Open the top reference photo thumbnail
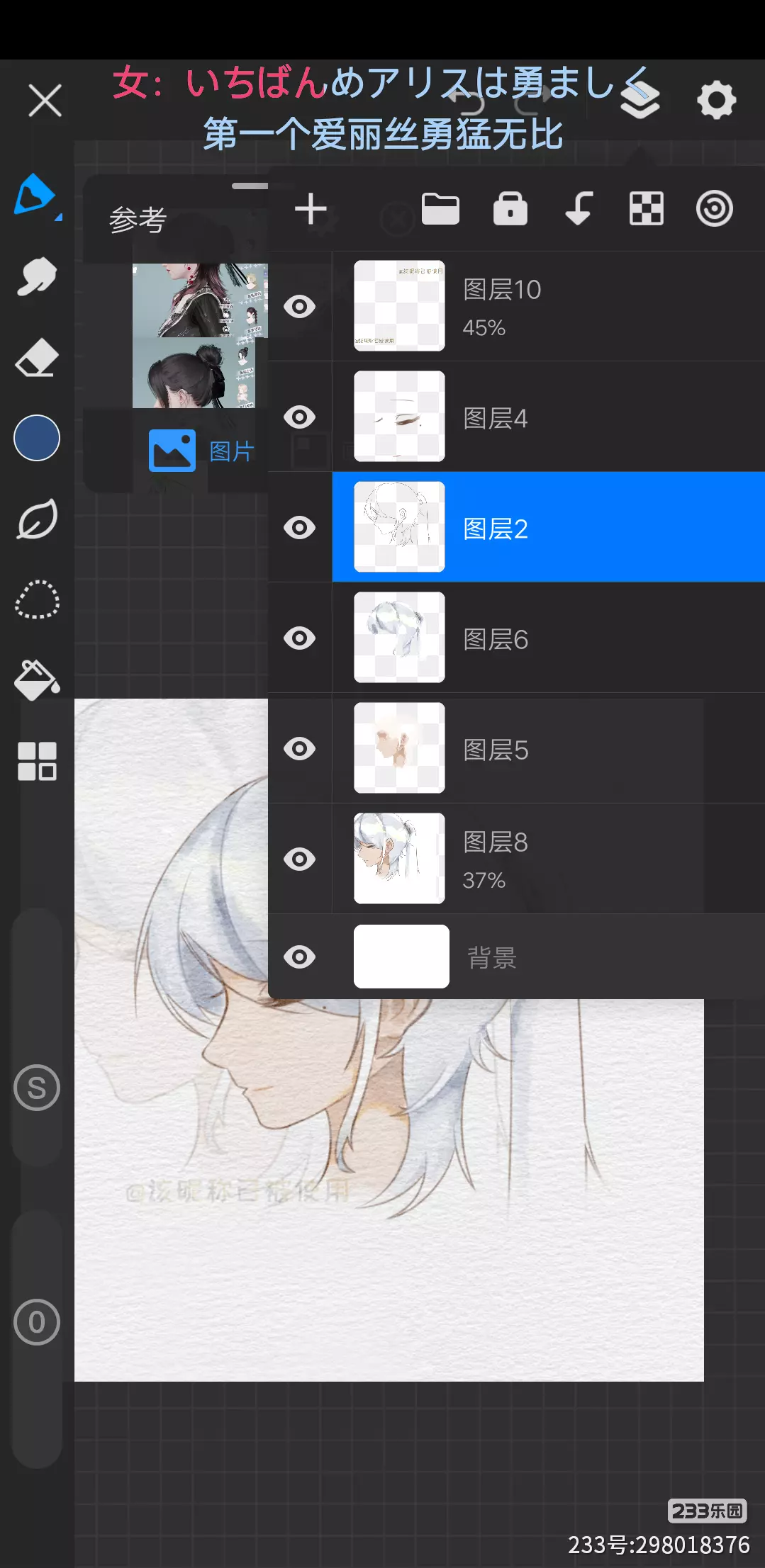The height and width of the screenshot is (1568, 765). click(200, 300)
